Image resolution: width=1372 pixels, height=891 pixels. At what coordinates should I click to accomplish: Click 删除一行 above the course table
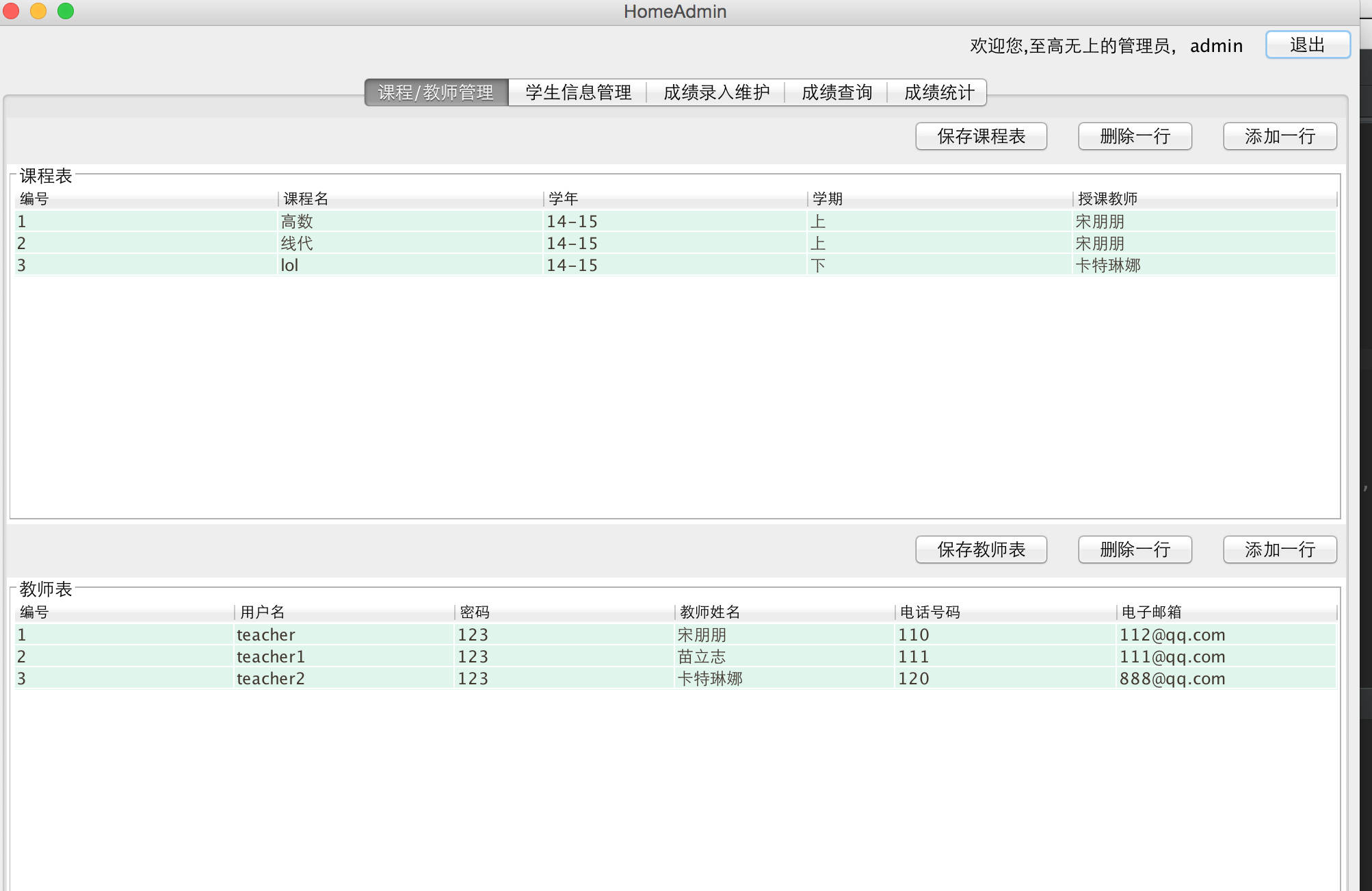(x=1135, y=136)
